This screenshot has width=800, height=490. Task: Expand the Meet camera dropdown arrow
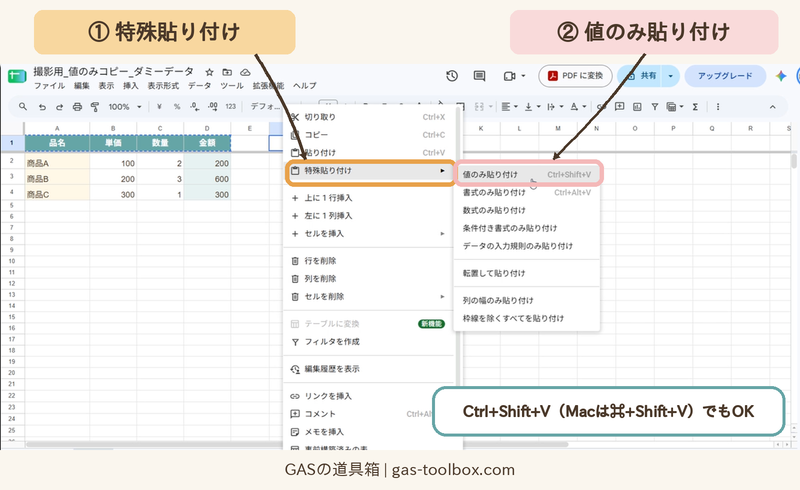(x=523, y=76)
